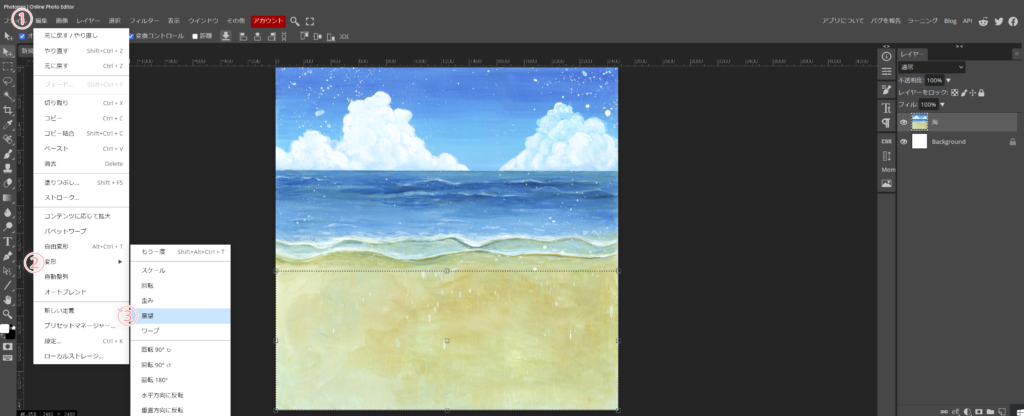This screenshot has height=416, width=1024.
Task: Expand the 不透明度 opacity dropdown arrow
Action: pos(948,80)
